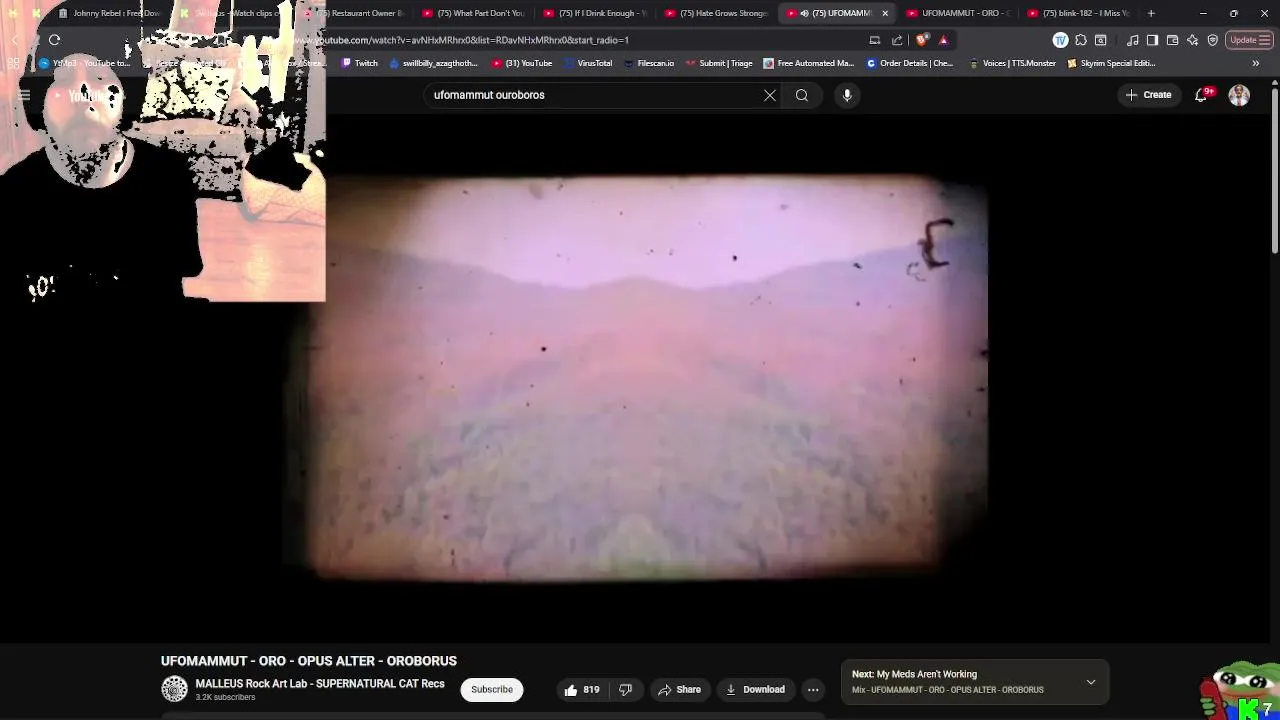Click the Update browser menu button
This screenshot has width=1280, height=720.
click(x=1250, y=40)
